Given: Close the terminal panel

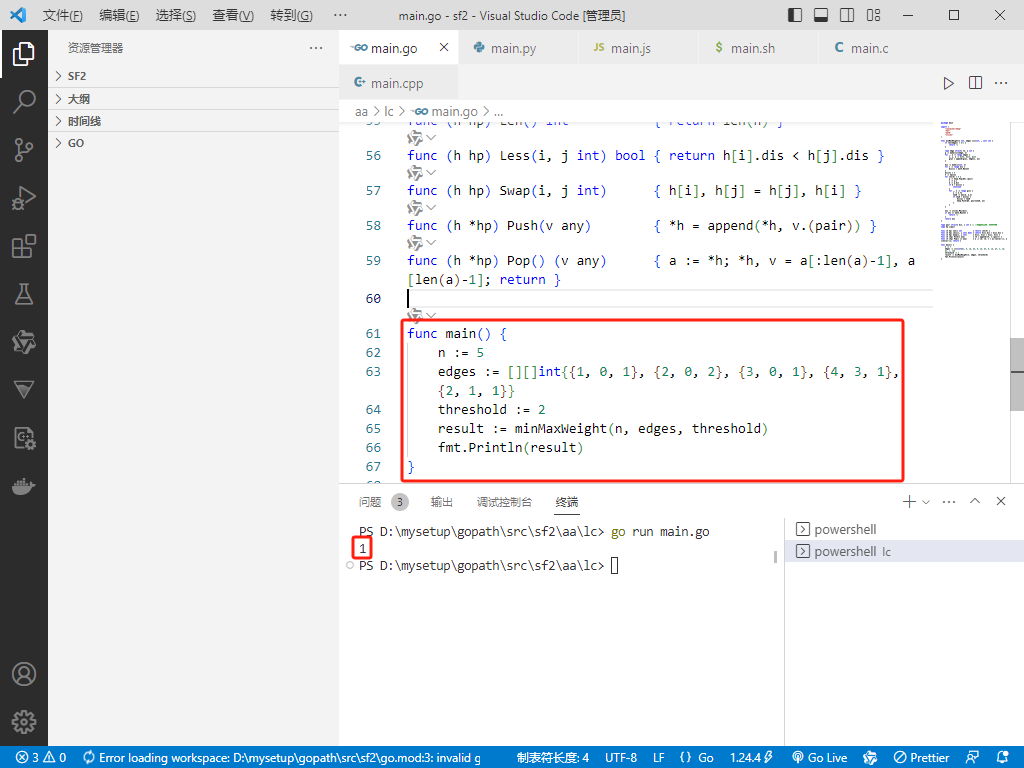Looking at the screenshot, I should point(1001,501).
